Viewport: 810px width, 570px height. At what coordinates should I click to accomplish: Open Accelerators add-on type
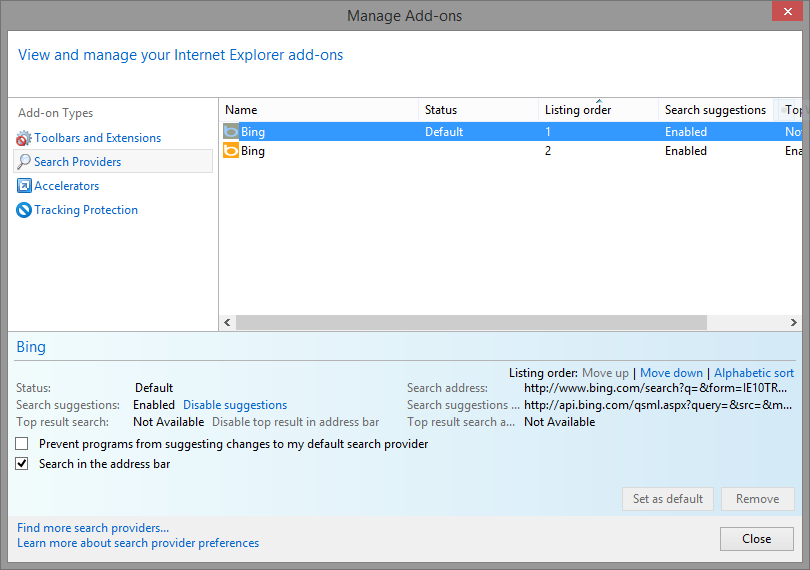[x=67, y=186]
